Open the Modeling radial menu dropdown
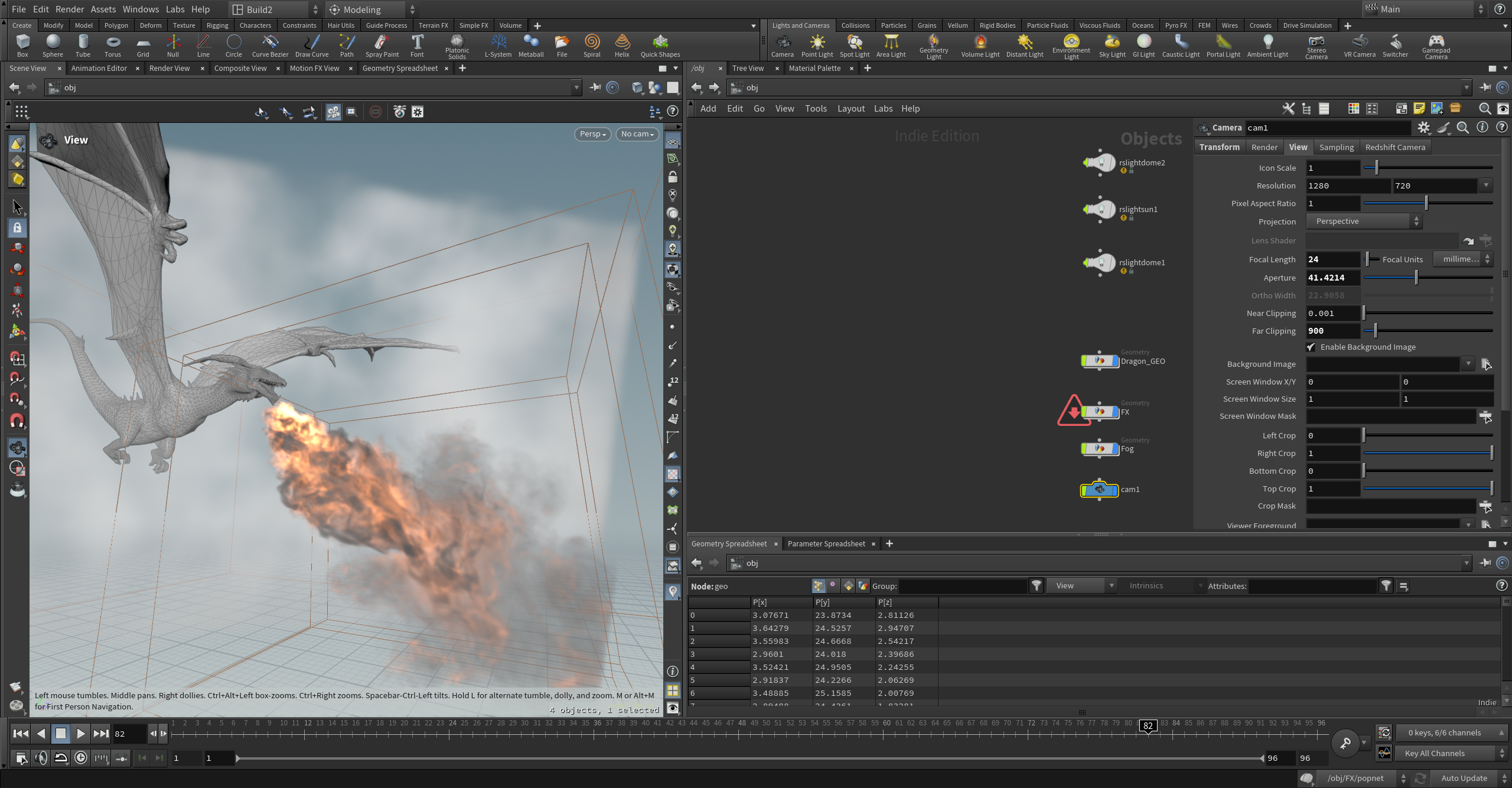This screenshot has width=1512, height=788. (x=372, y=9)
